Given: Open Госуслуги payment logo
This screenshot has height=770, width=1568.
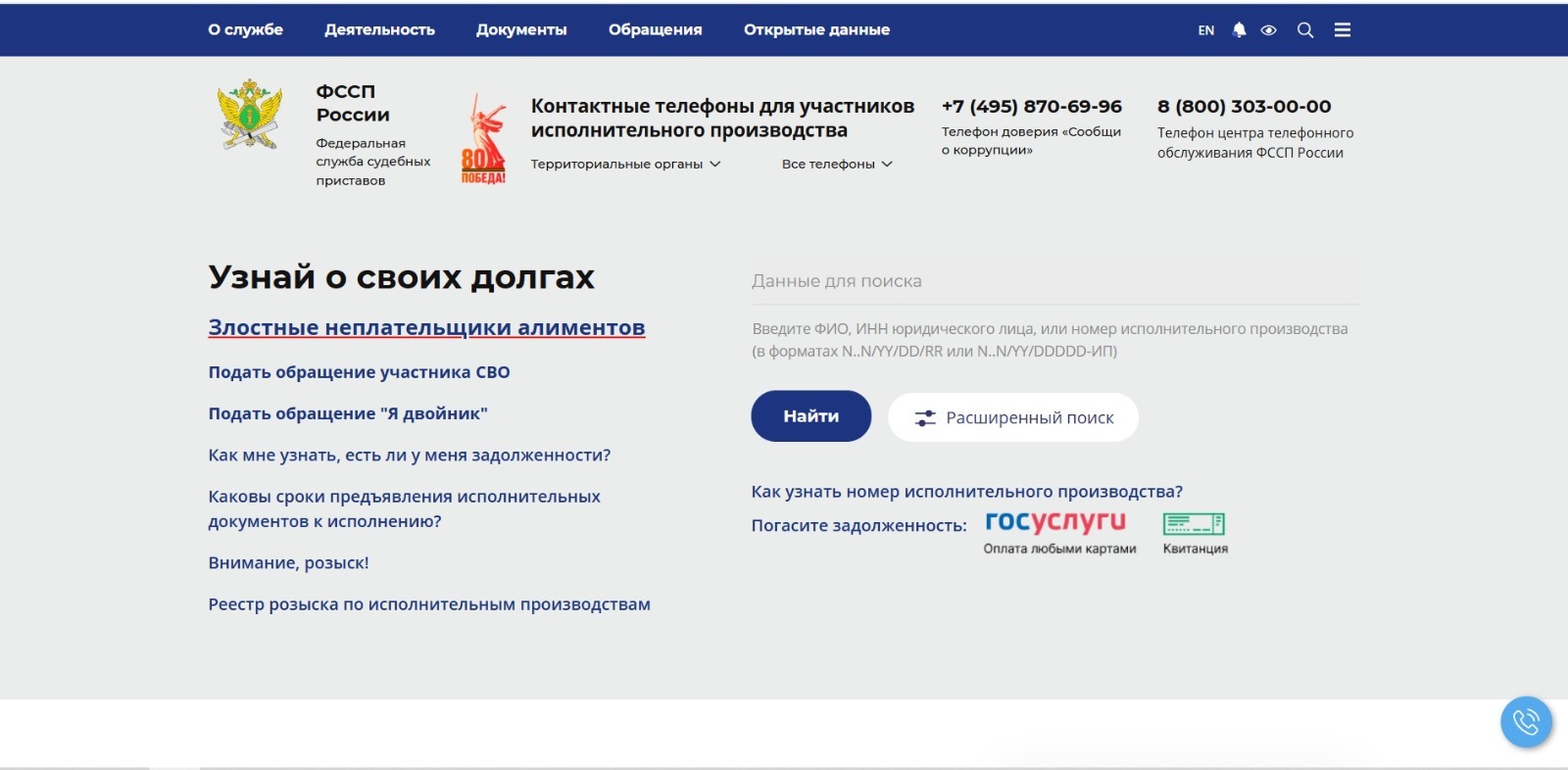Looking at the screenshot, I should 1055,521.
